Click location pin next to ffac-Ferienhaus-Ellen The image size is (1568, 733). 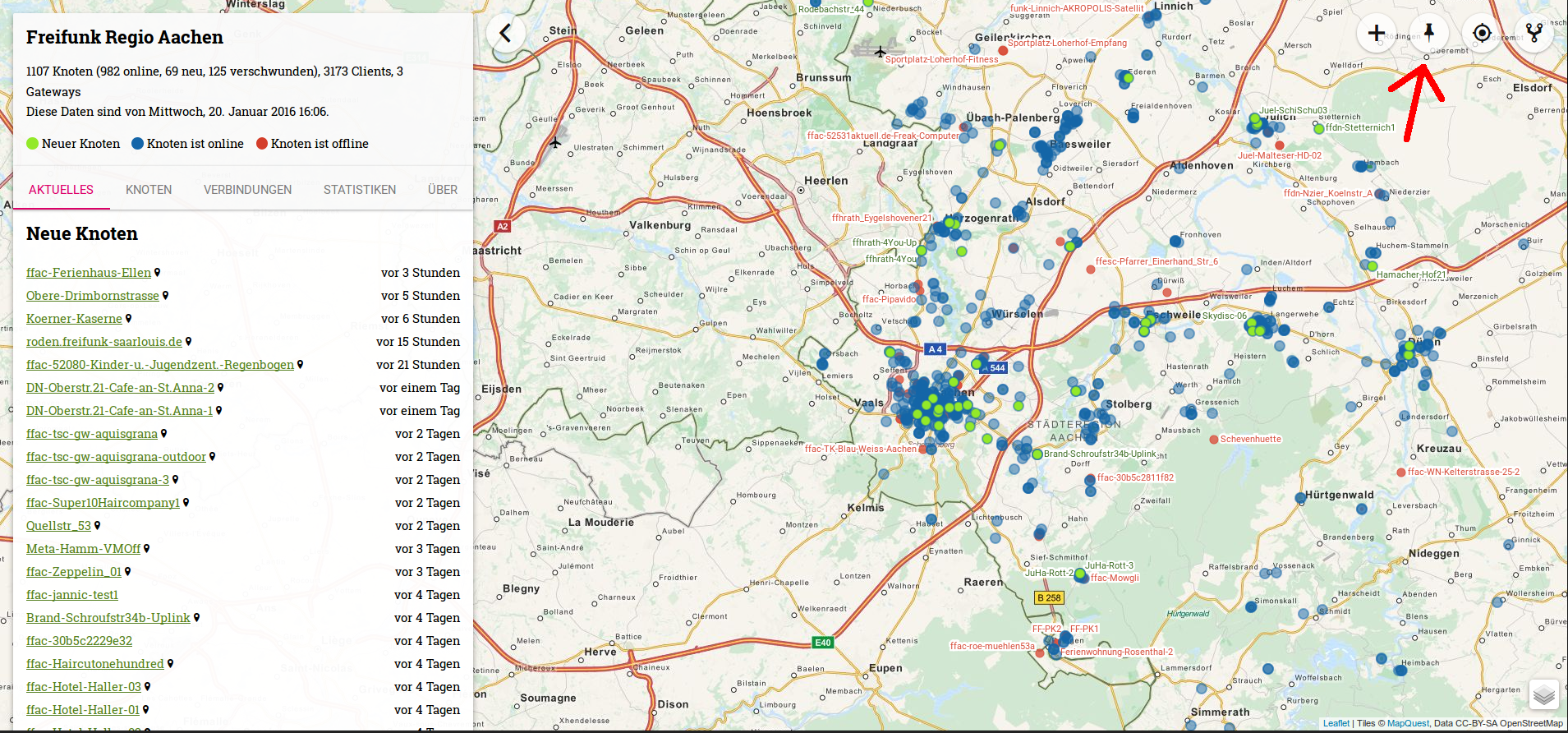158,273
